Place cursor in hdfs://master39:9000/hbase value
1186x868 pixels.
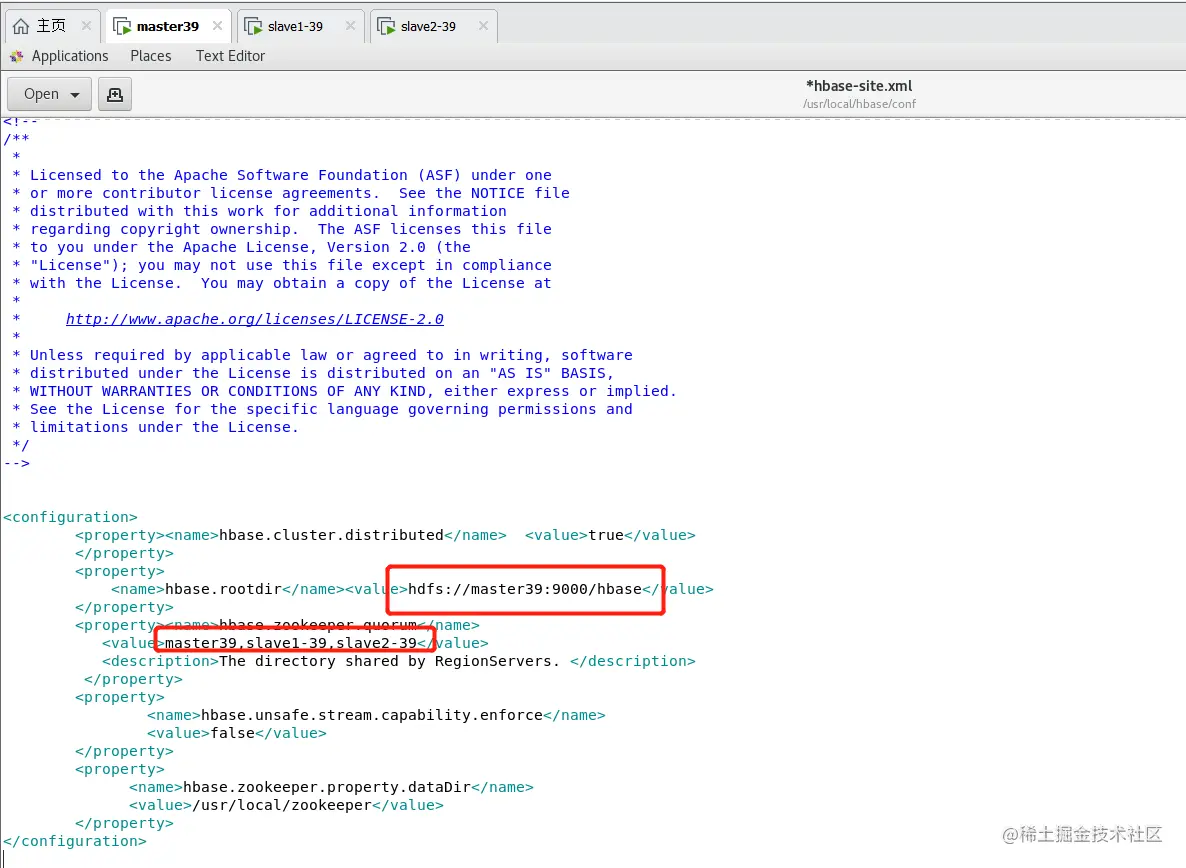pyautogui.click(x=525, y=589)
